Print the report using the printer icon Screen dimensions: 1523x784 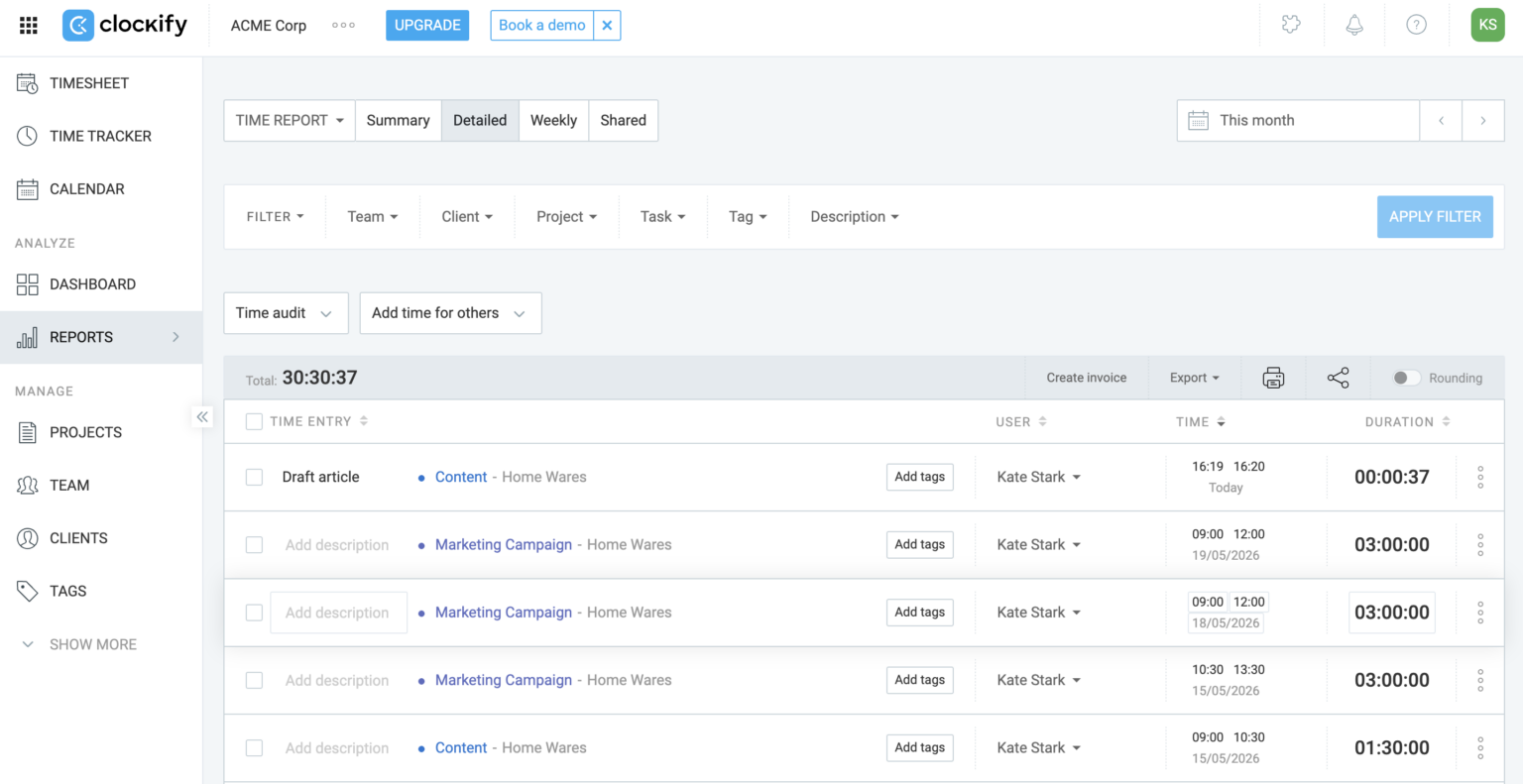pyautogui.click(x=1273, y=378)
